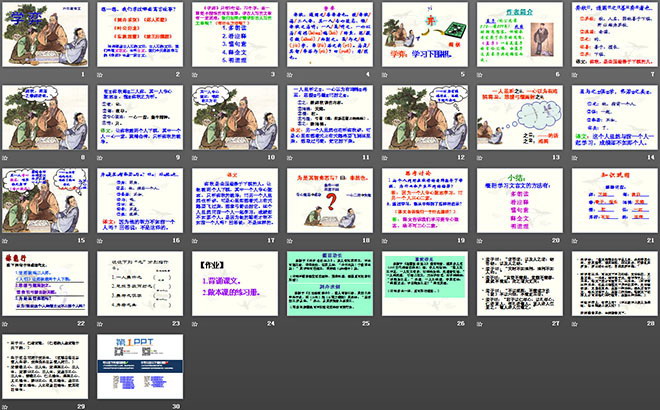This screenshot has width=660, height=410.
Task: Click animation star icon under slide 28
Action: pyautogui.click(x=575, y=324)
